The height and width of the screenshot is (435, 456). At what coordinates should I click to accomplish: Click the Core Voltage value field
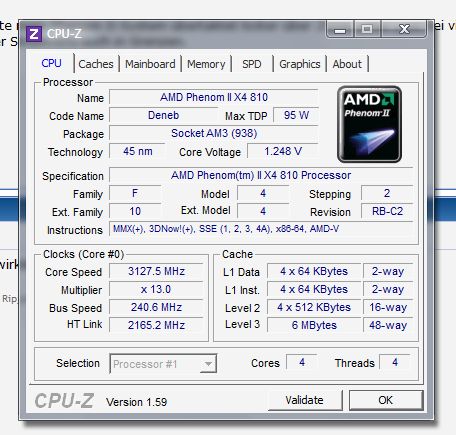click(x=283, y=151)
